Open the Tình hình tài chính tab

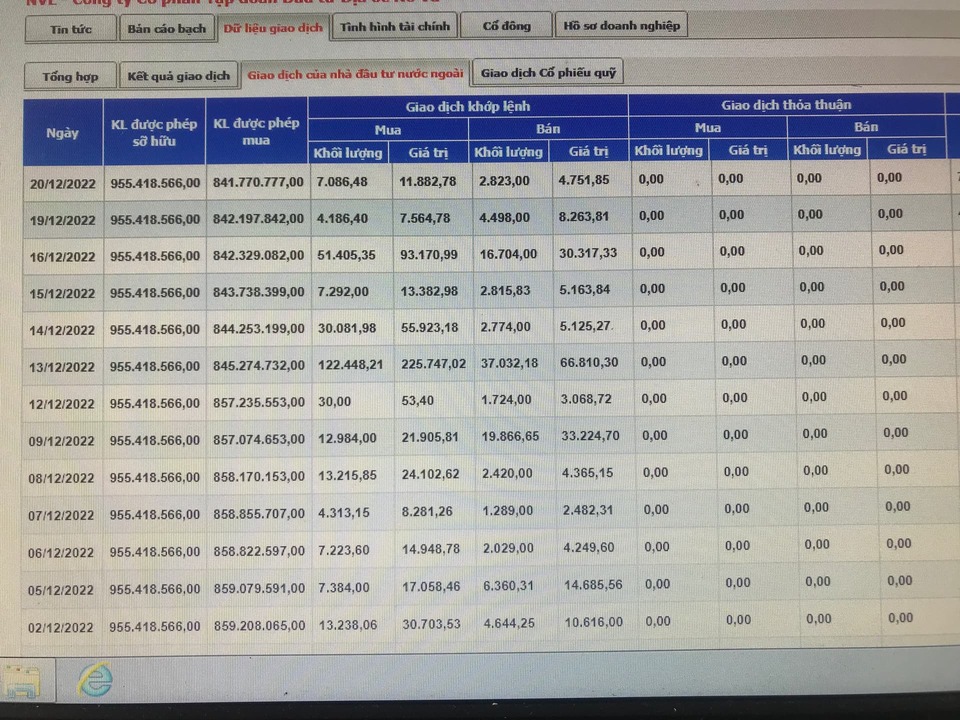click(x=395, y=26)
